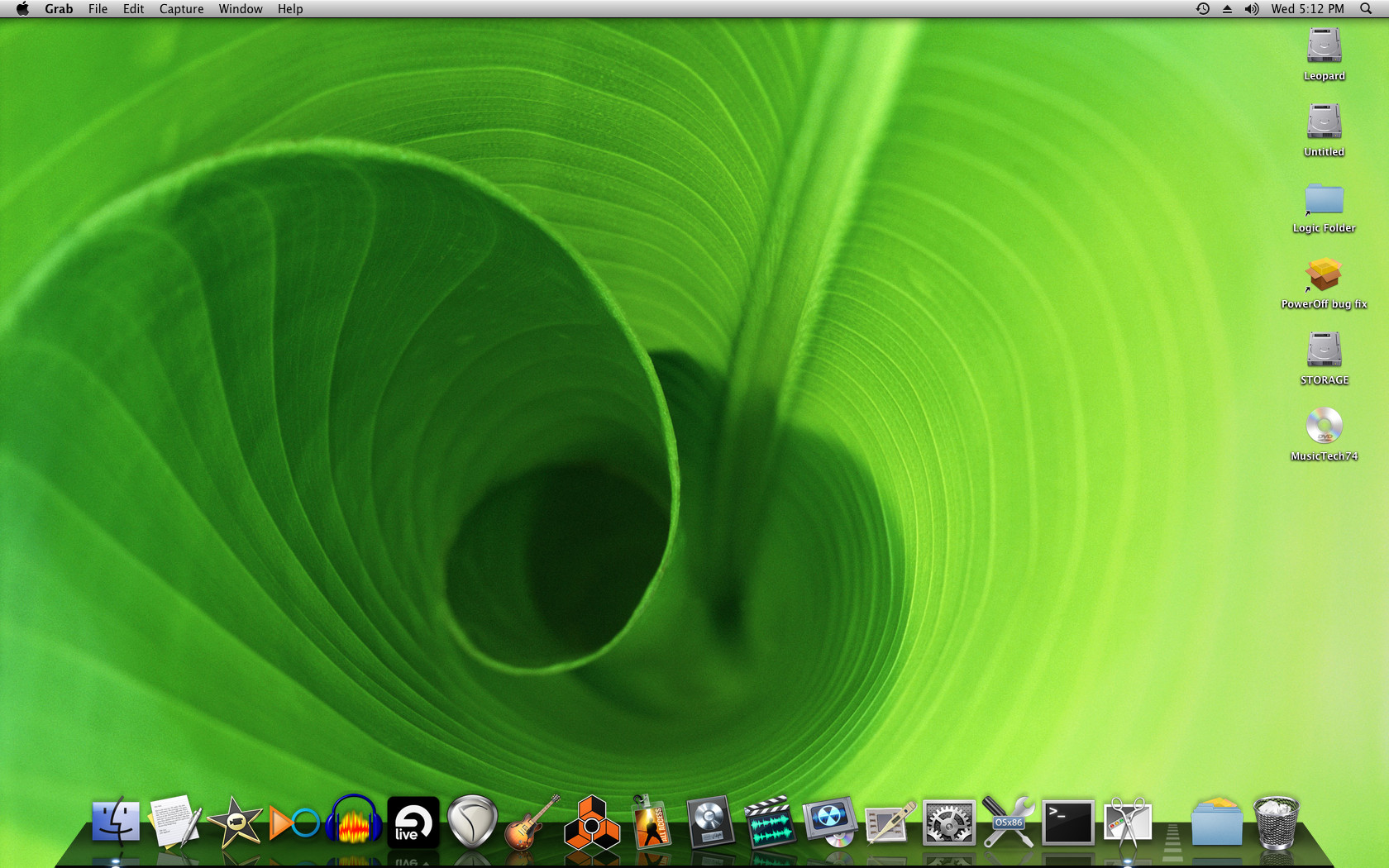Launch Terminal from the Dock
Viewport: 1389px width, 868px height.
pyautogui.click(x=1067, y=823)
